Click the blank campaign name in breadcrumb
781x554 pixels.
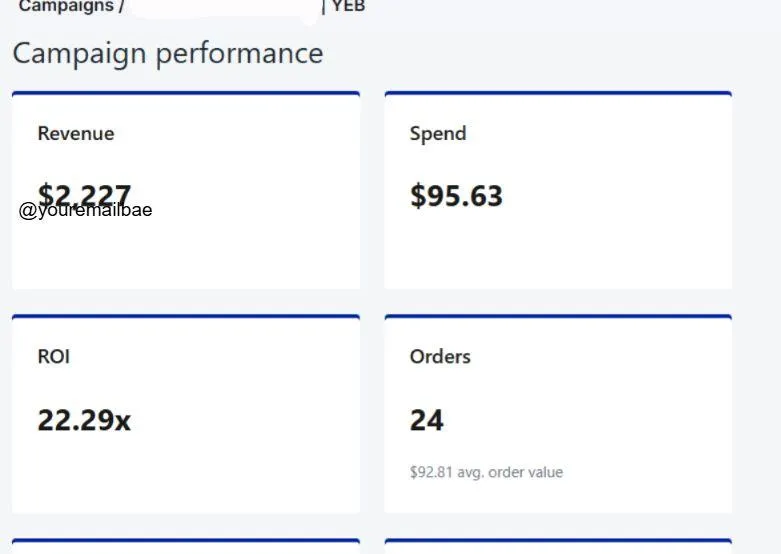coord(224,7)
